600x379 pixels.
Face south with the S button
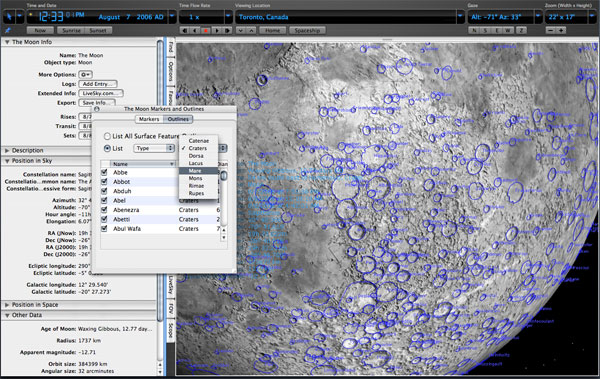point(486,31)
